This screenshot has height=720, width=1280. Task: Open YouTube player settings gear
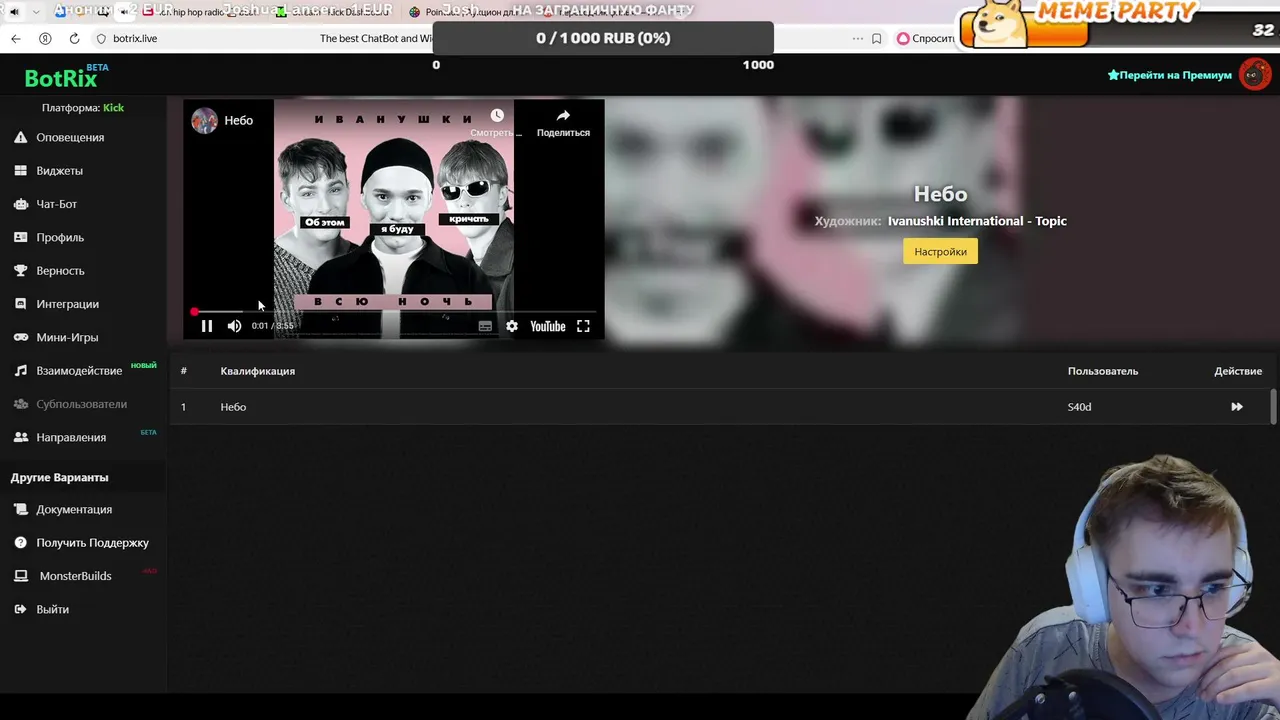click(512, 326)
